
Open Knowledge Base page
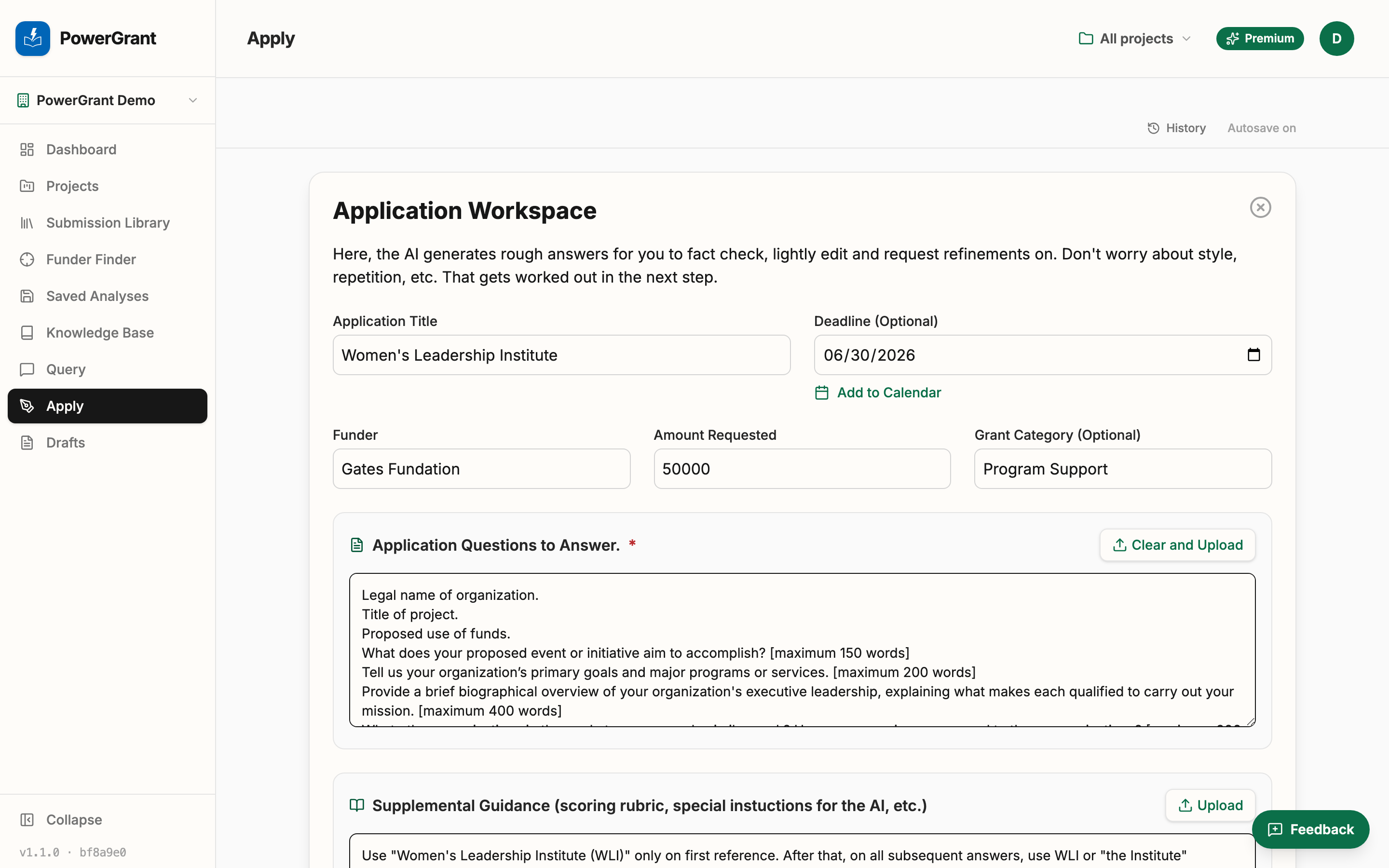[108, 333]
